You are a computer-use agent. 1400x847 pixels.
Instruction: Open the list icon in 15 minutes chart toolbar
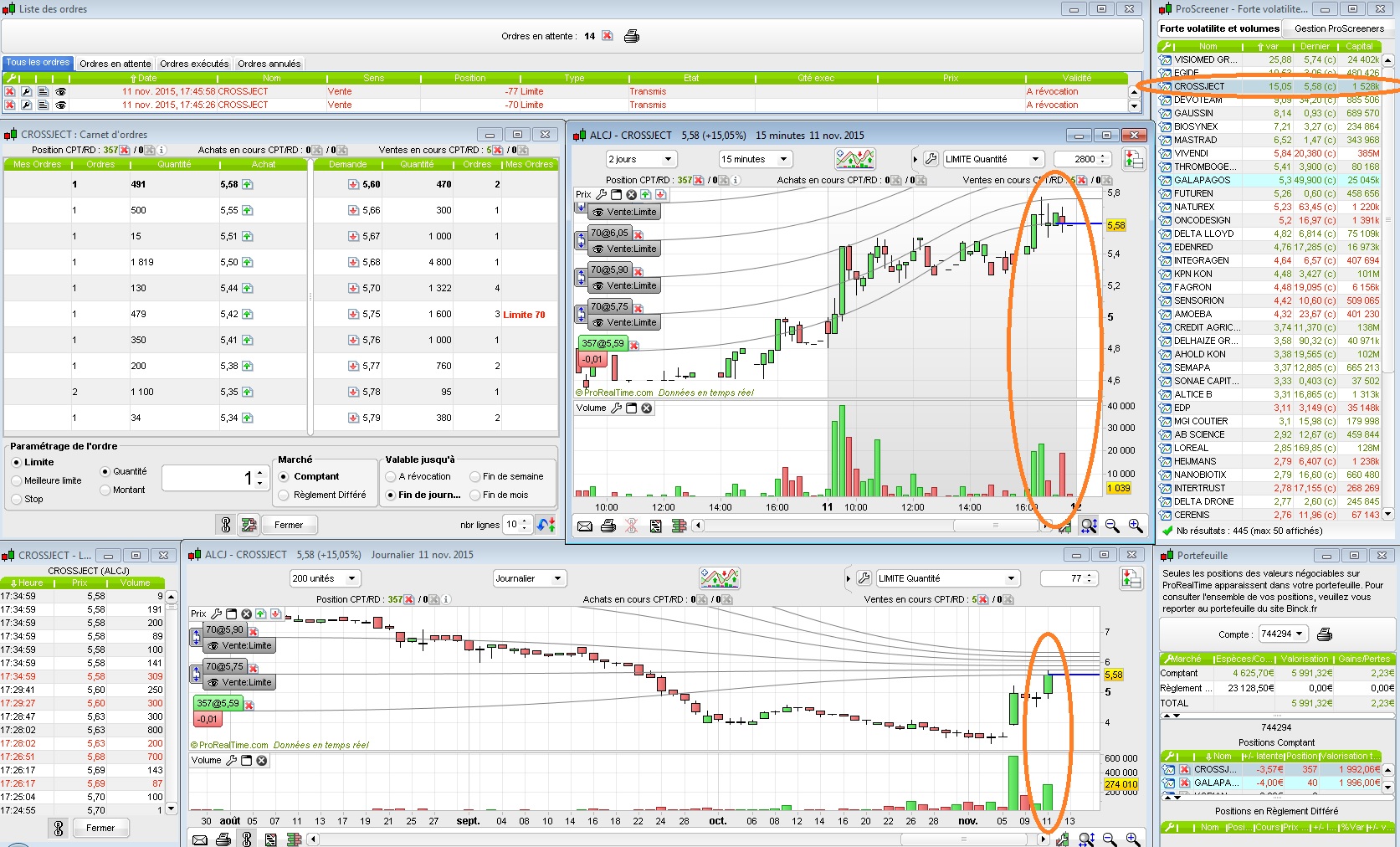pos(655,526)
